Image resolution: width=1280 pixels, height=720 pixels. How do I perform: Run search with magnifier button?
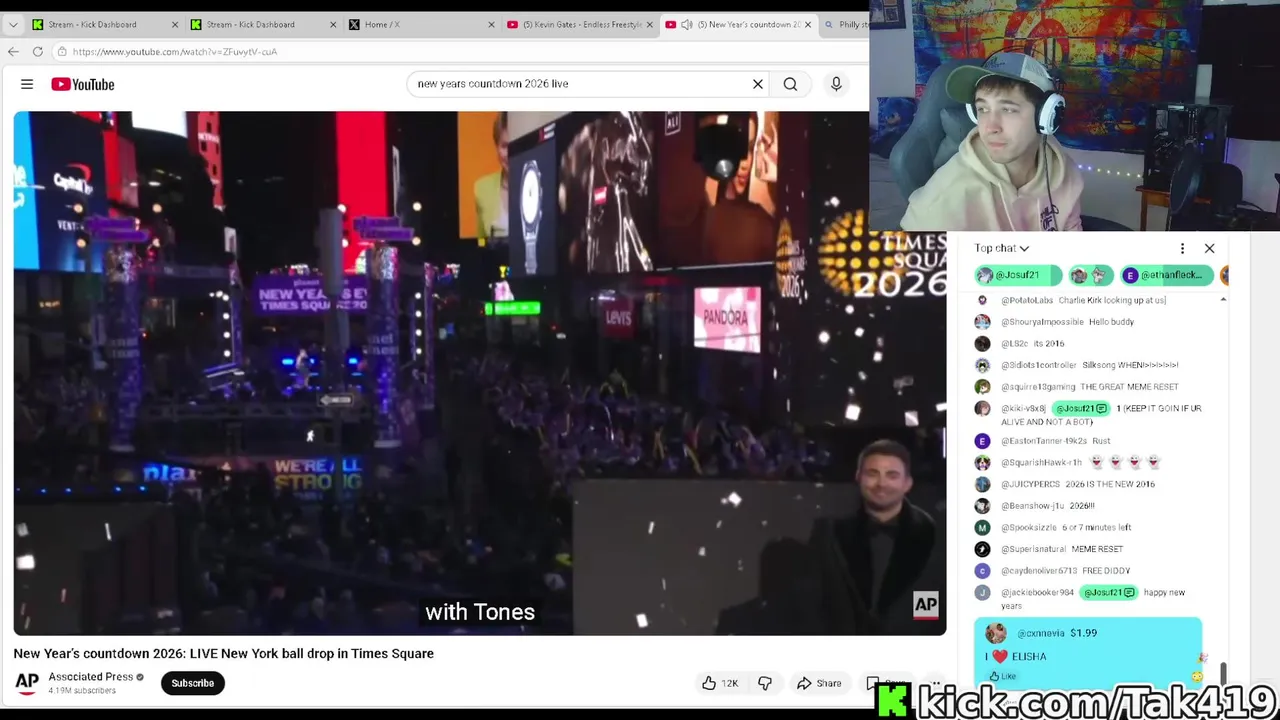[790, 84]
